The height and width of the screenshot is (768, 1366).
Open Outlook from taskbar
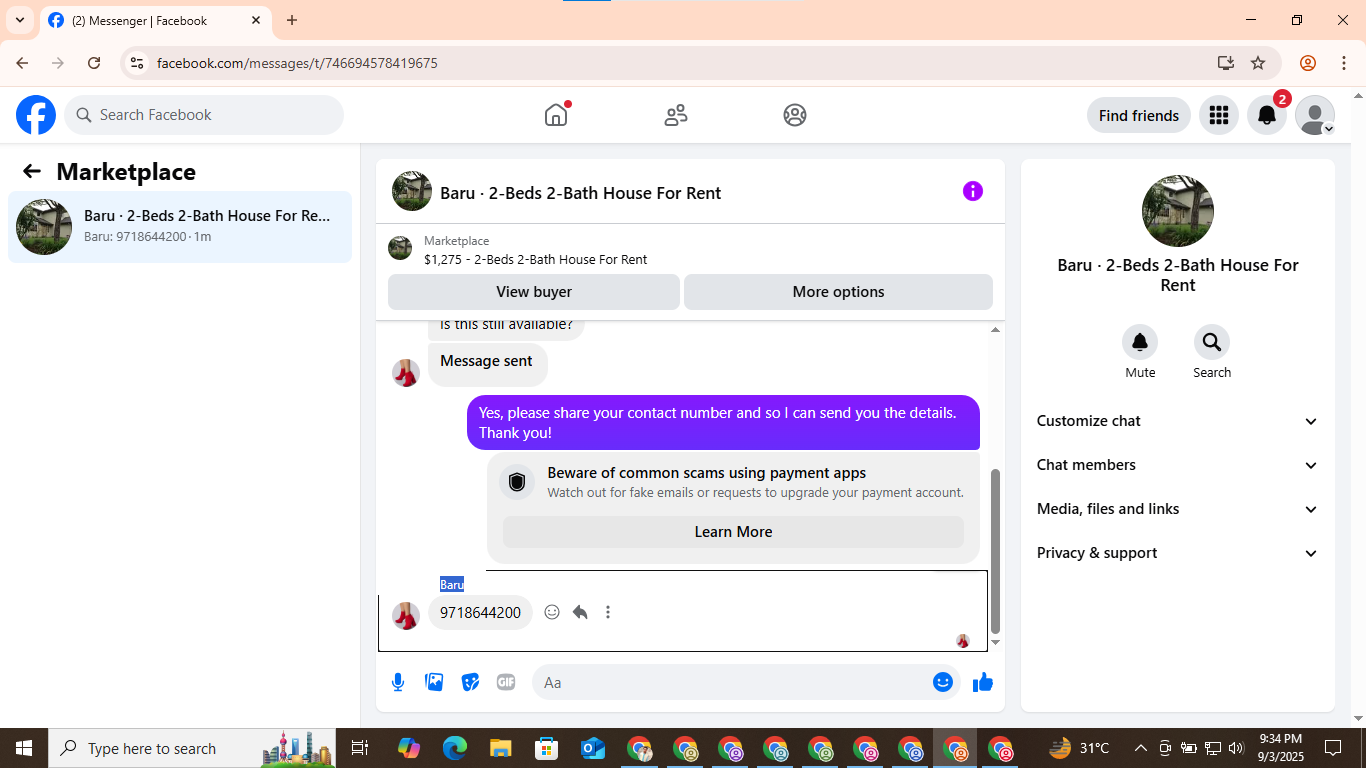coord(593,748)
